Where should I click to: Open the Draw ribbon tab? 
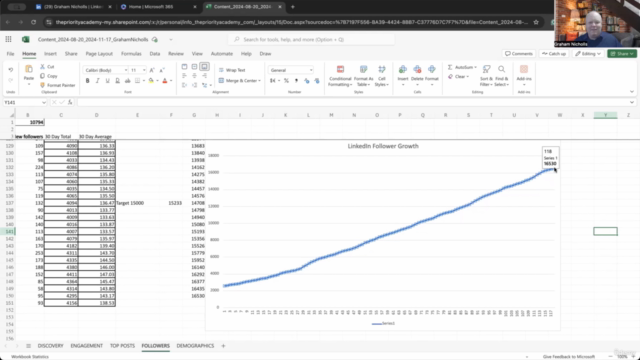pyautogui.click(x=265, y=53)
